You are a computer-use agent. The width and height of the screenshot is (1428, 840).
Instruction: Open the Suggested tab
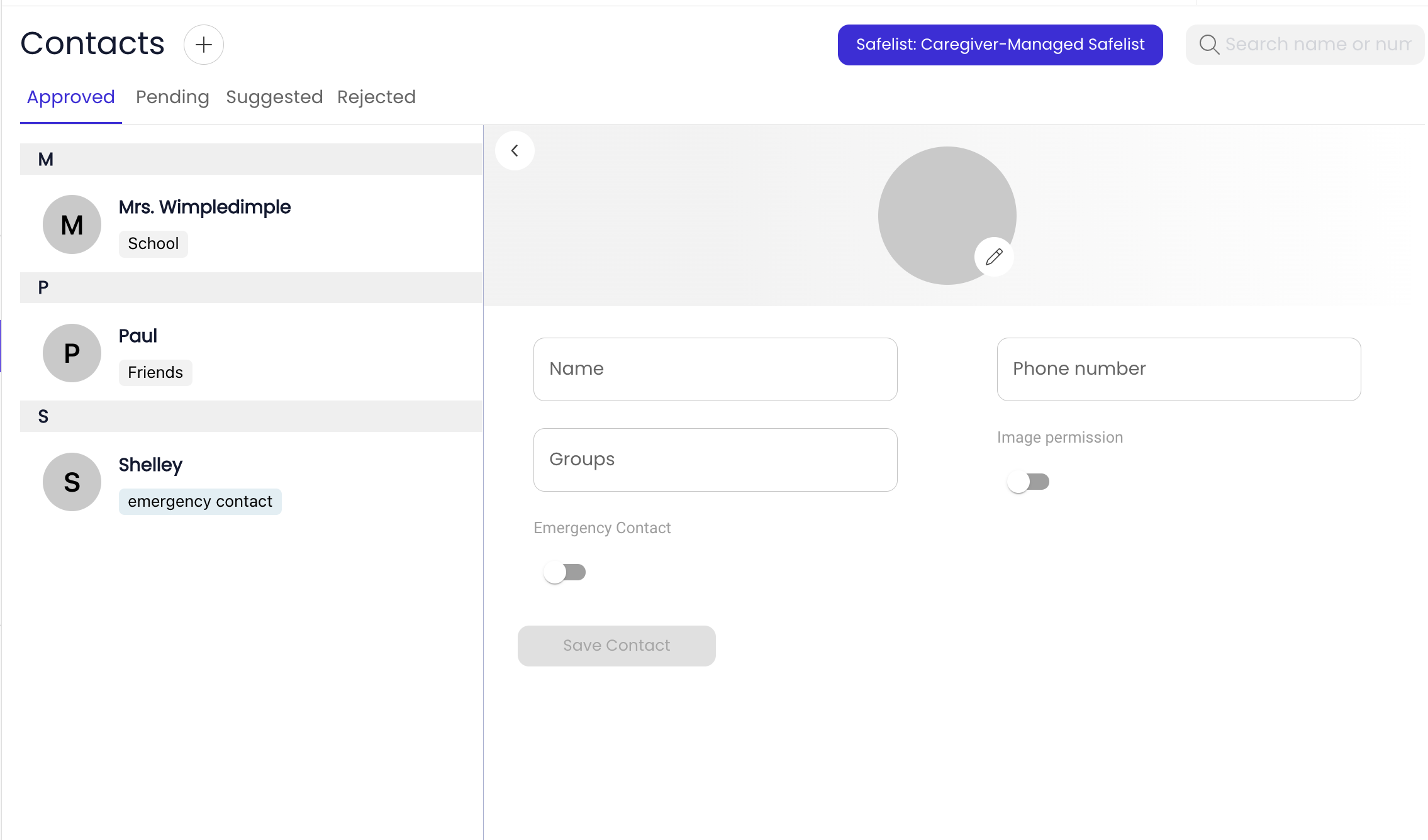274,97
